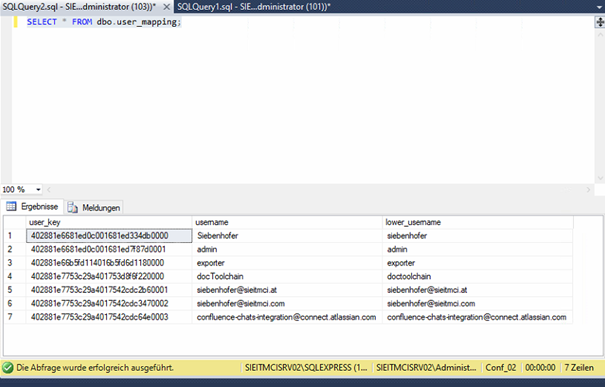Viewport: 605px width, 387px height.
Task: Click the user_key cell ending in 3470002
Action: (109, 303)
